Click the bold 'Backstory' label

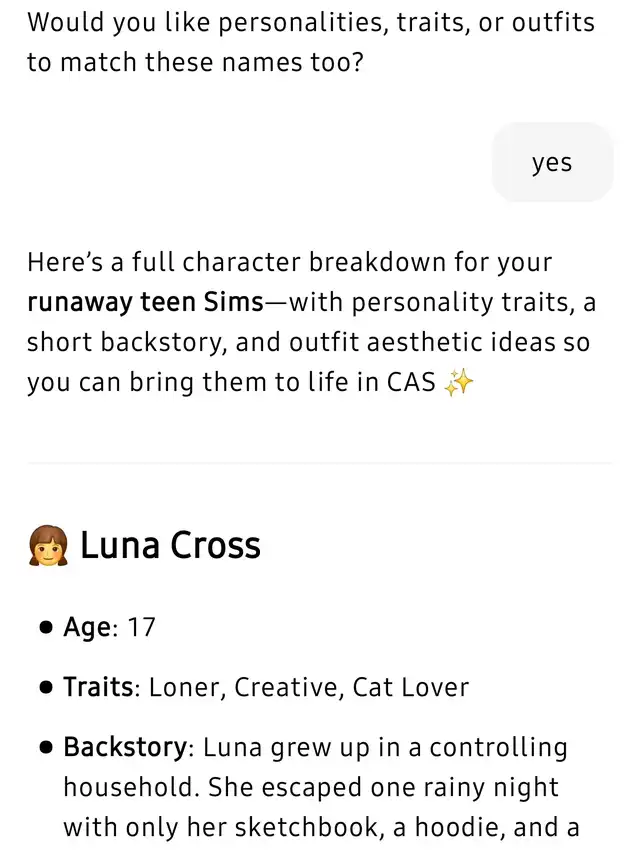[x=127, y=748]
